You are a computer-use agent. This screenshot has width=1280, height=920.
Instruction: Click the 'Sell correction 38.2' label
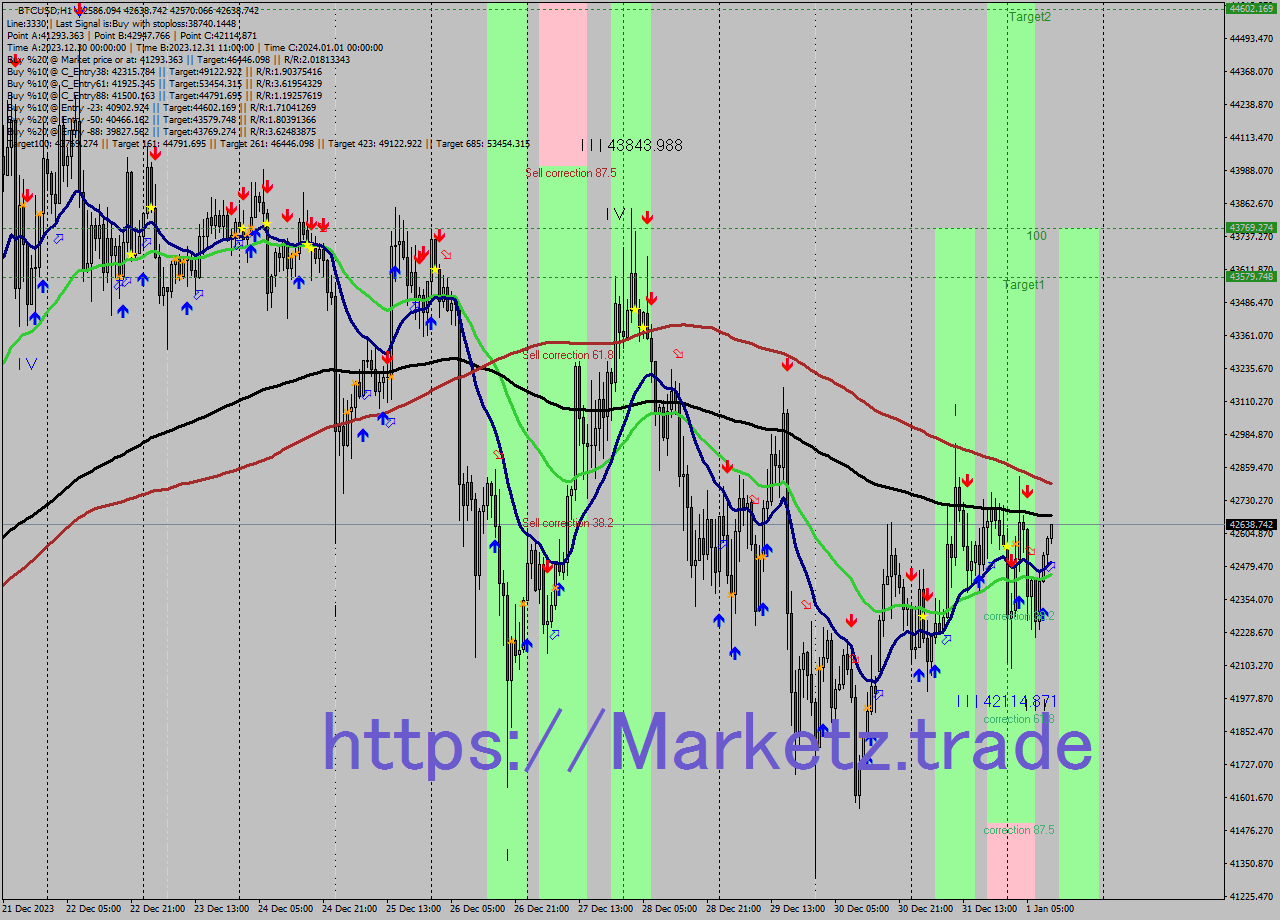(568, 523)
